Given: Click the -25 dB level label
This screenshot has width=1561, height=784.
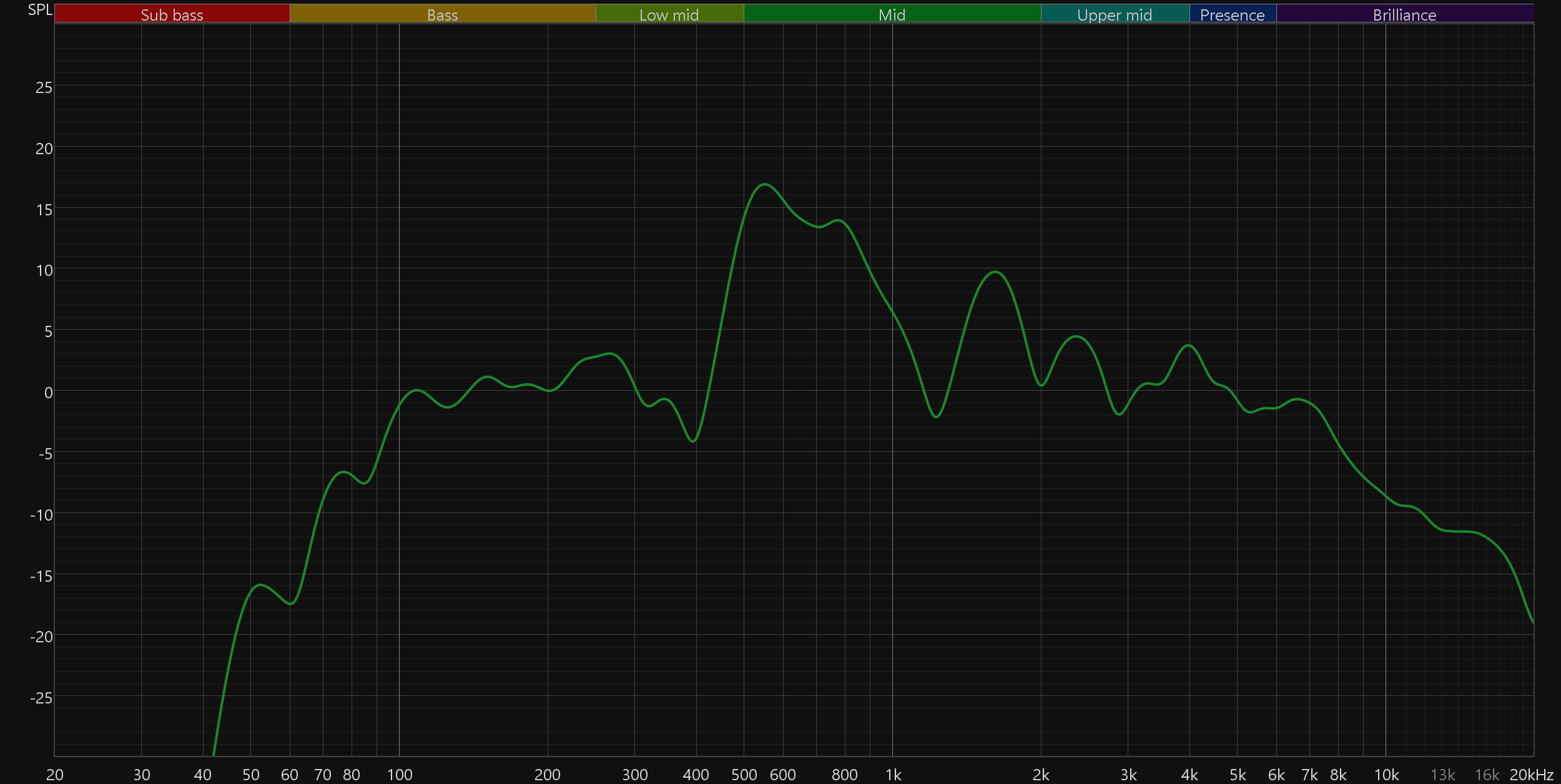Looking at the screenshot, I should click(x=41, y=698).
